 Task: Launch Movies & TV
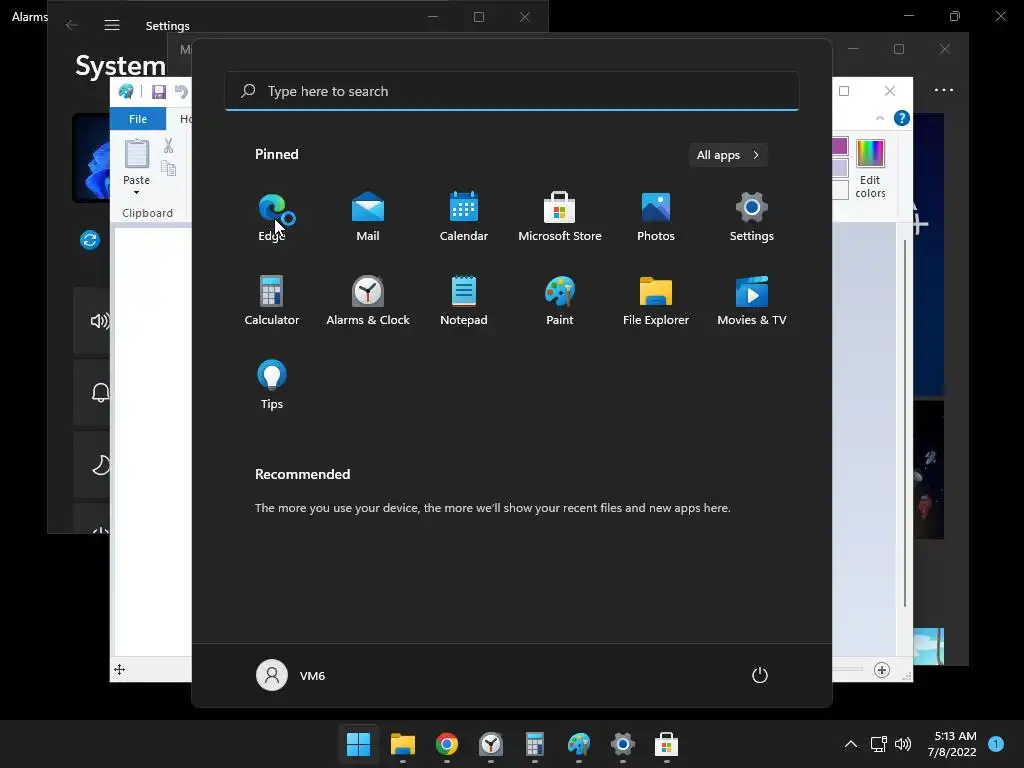coord(752,301)
